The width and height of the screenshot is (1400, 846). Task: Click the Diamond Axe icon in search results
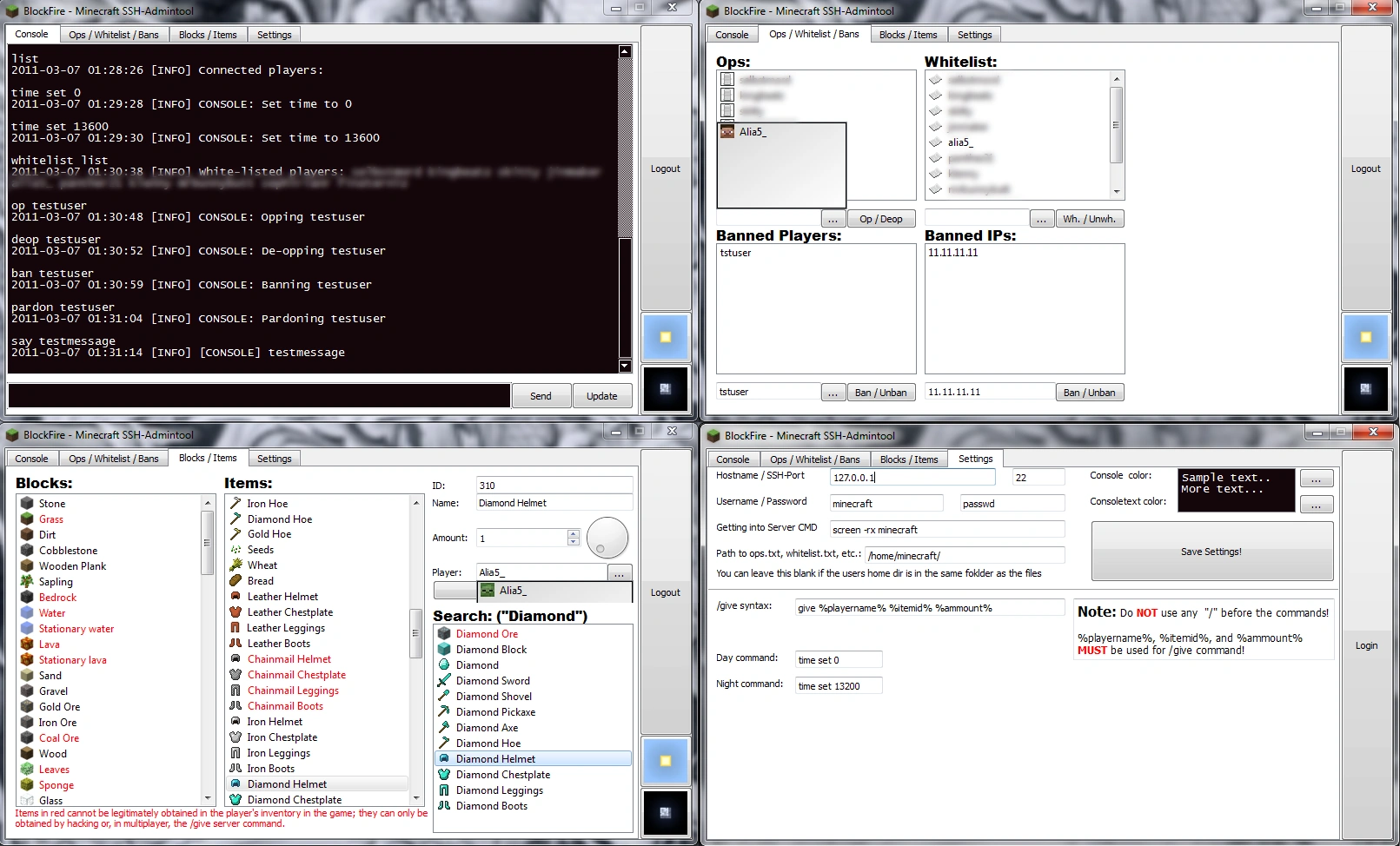(444, 728)
